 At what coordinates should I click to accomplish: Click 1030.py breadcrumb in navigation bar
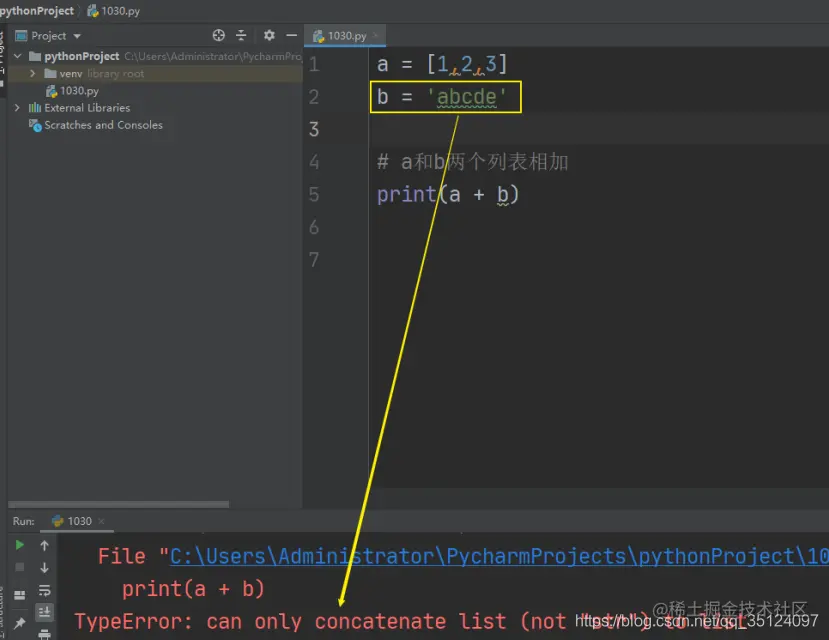[x=114, y=11]
